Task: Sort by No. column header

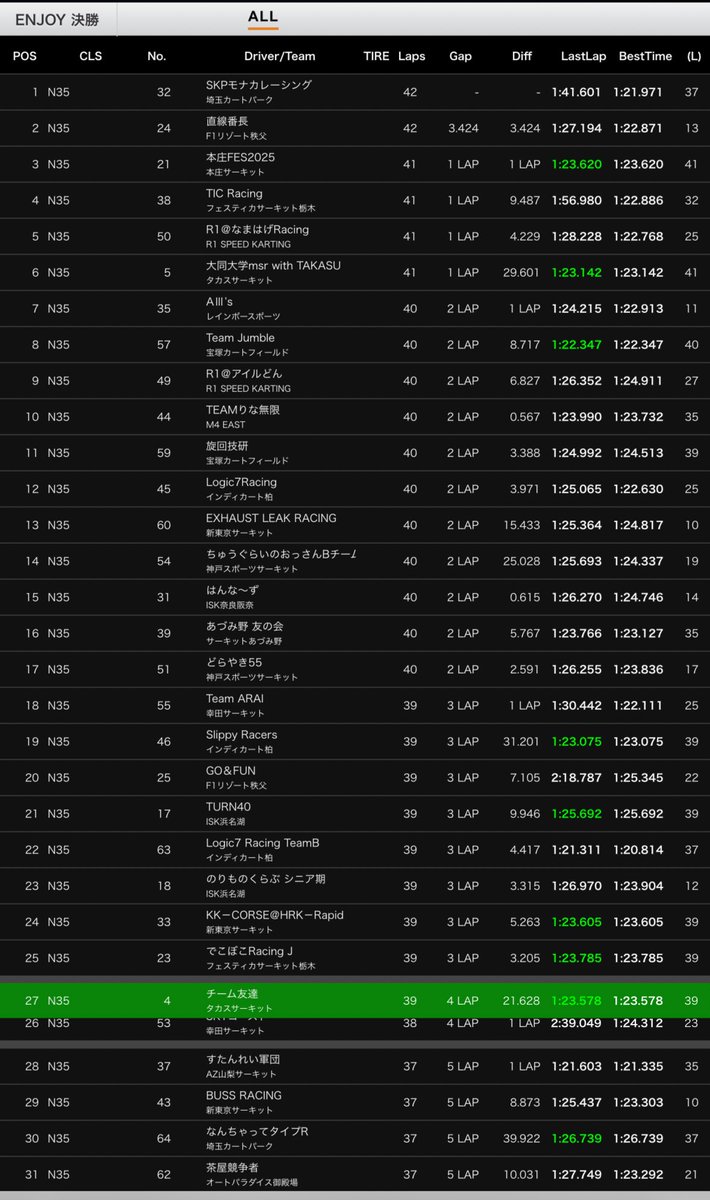Action: [156, 56]
